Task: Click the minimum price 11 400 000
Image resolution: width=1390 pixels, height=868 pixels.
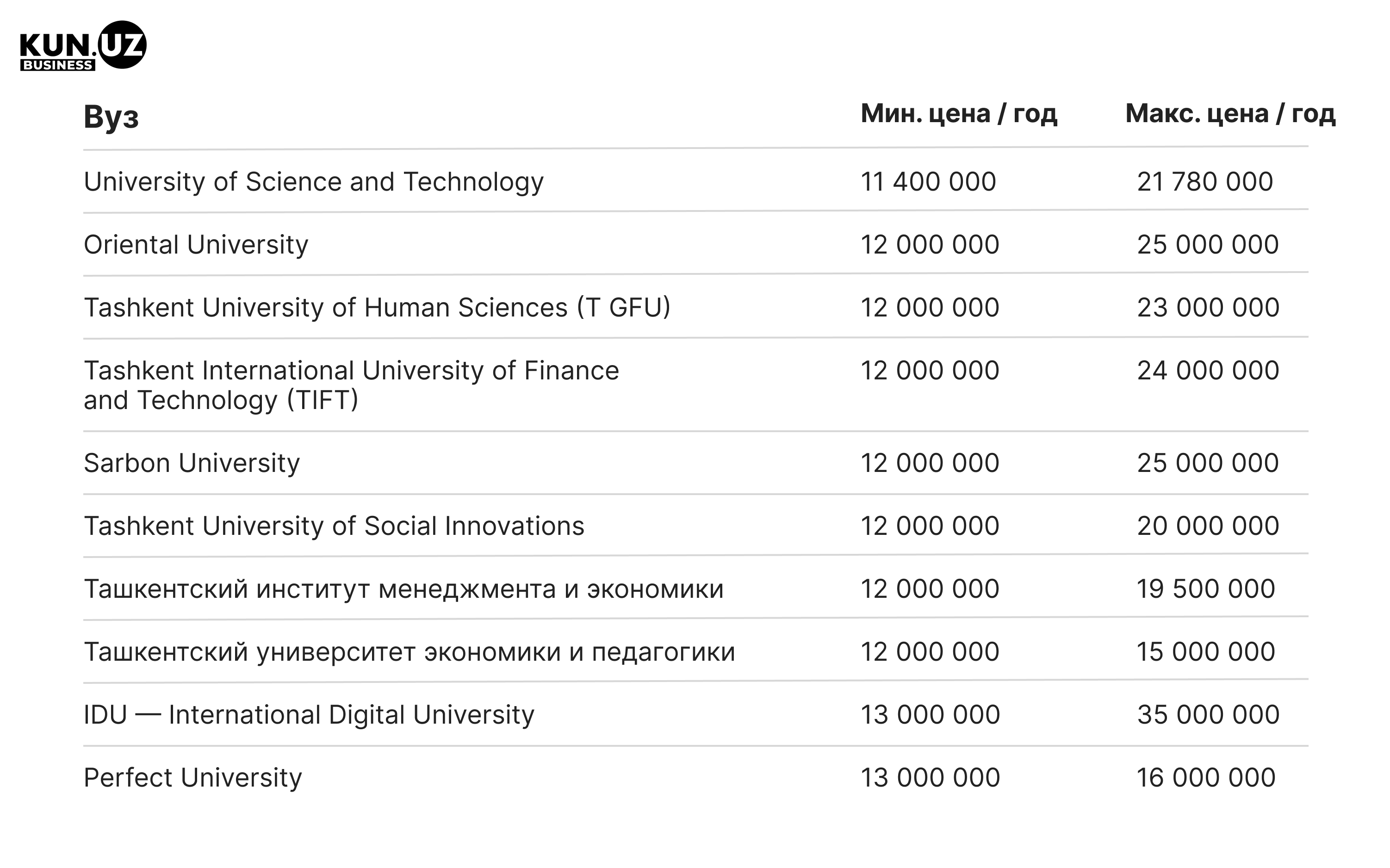Action: [928, 182]
